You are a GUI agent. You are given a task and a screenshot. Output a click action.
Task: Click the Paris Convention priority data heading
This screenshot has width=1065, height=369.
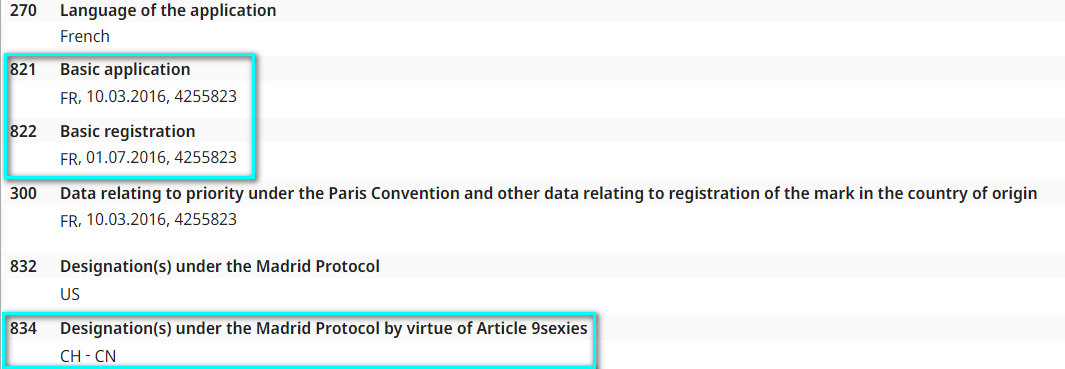[549, 194]
